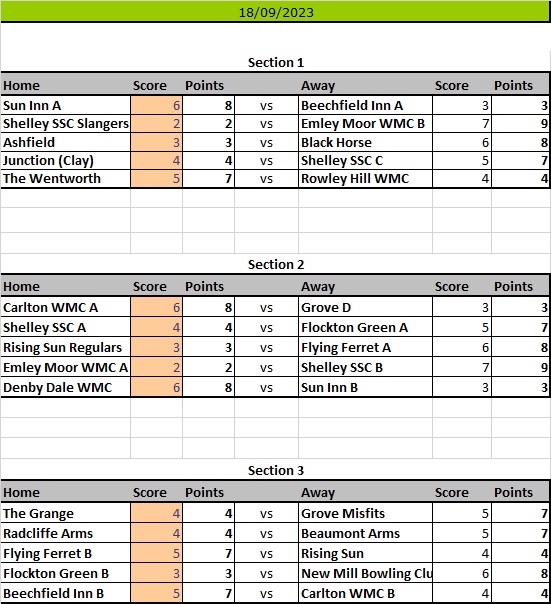The width and height of the screenshot is (551, 604).
Task: Select the Section 3 heading
Action: pos(276,471)
